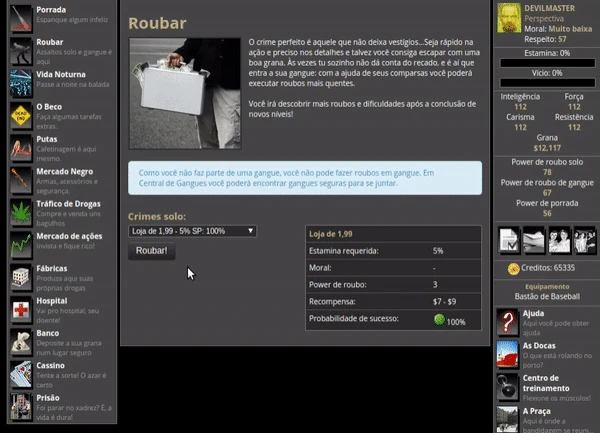Image resolution: width=600 pixels, height=433 pixels.
Task: Click the 'Recompensa:' $7 - $9 row
Action: (393, 301)
